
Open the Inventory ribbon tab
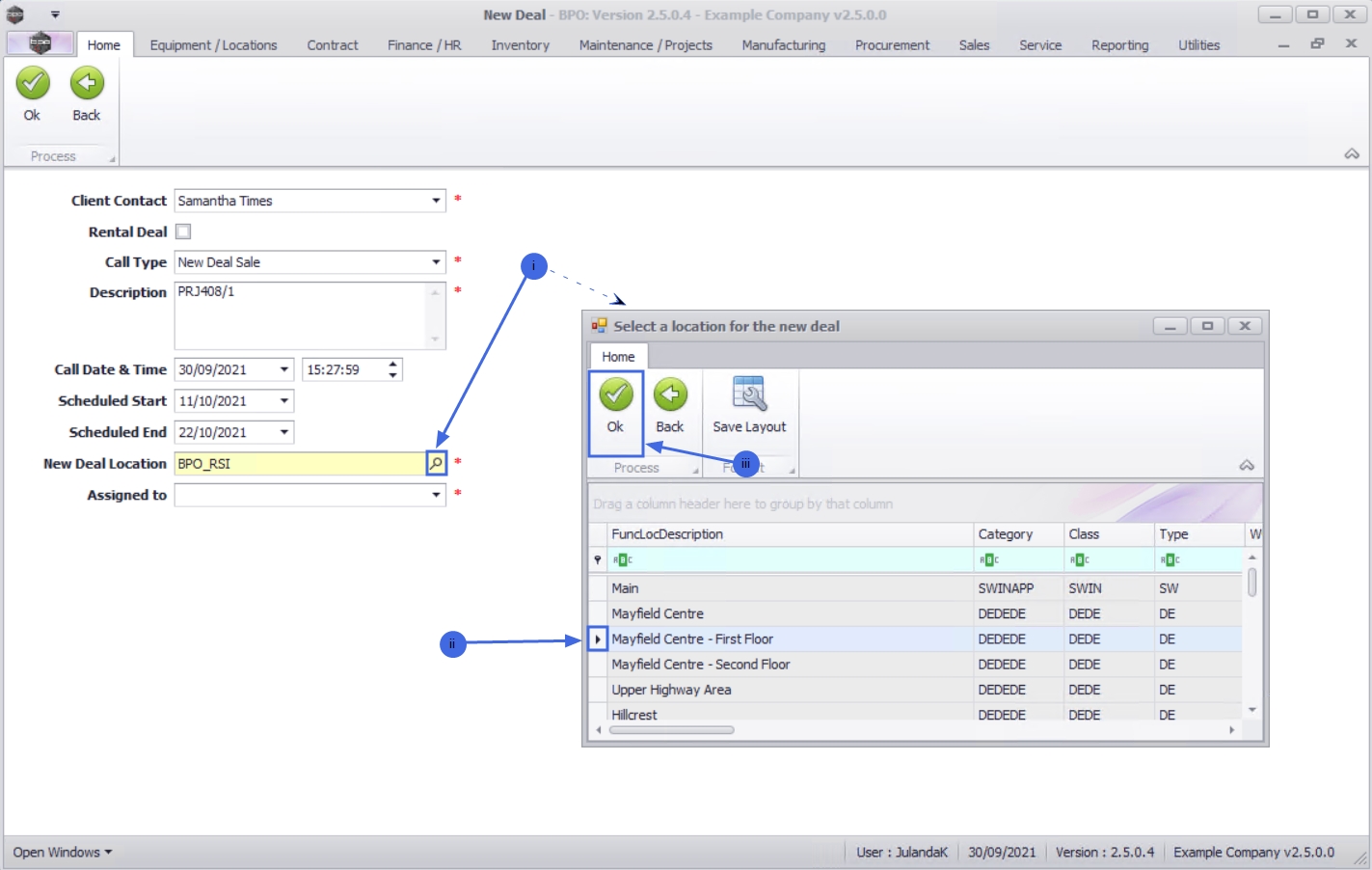pos(521,45)
